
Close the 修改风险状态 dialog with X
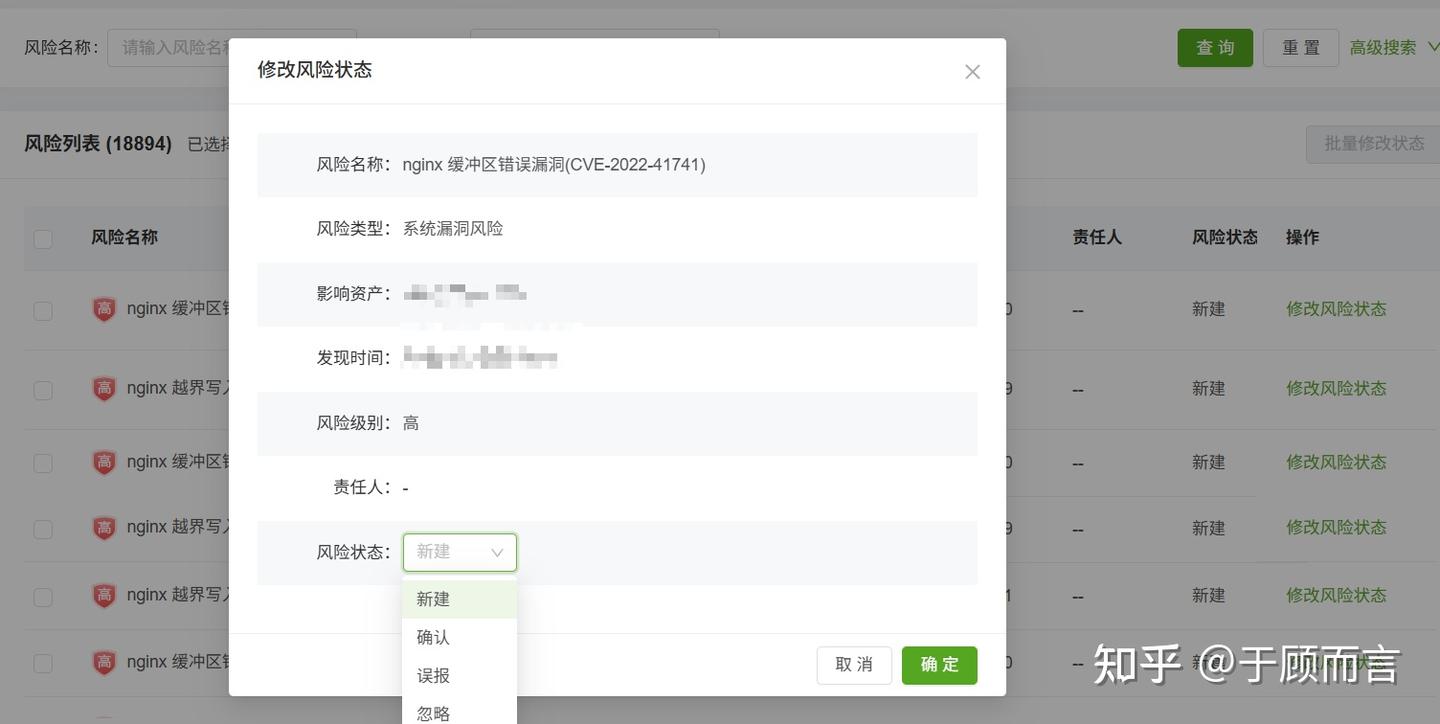click(972, 72)
